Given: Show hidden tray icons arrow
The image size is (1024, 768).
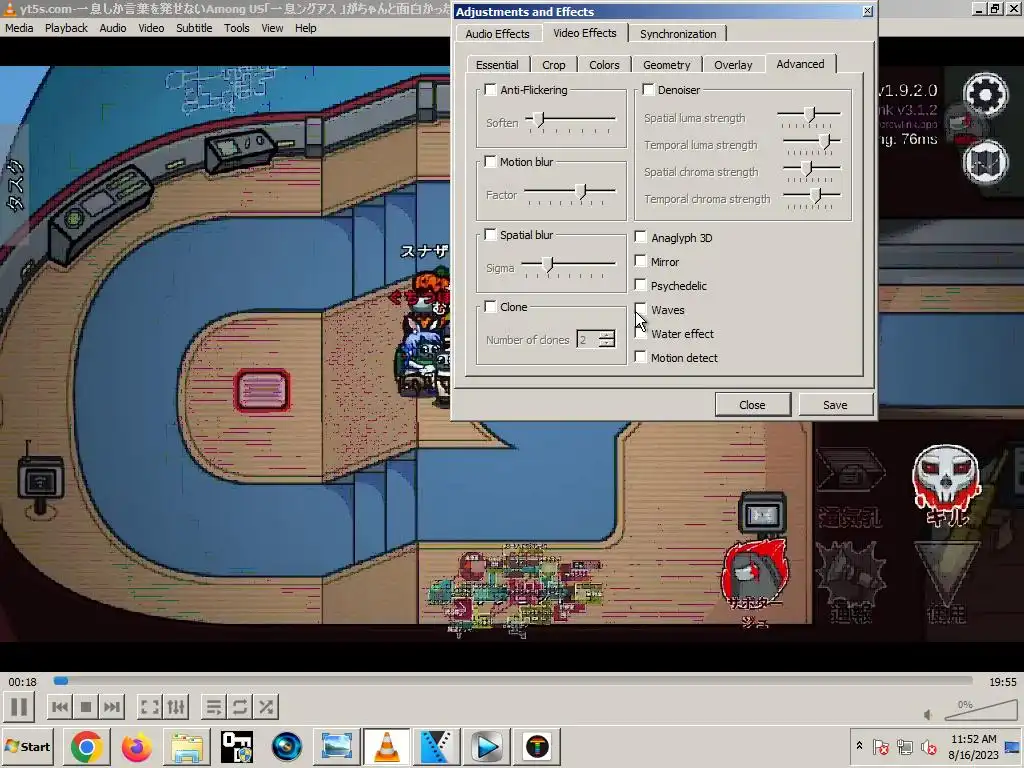Looking at the screenshot, I should (x=859, y=746).
